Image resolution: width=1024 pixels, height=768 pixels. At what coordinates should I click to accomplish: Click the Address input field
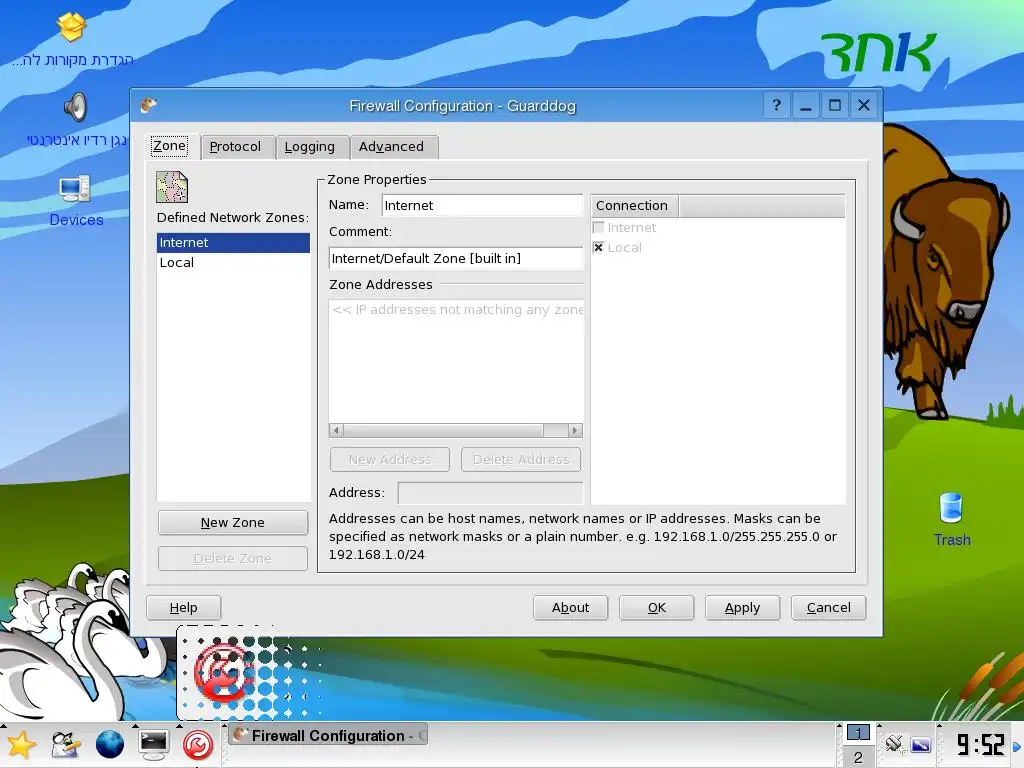pyautogui.click(x=490, y=492)
